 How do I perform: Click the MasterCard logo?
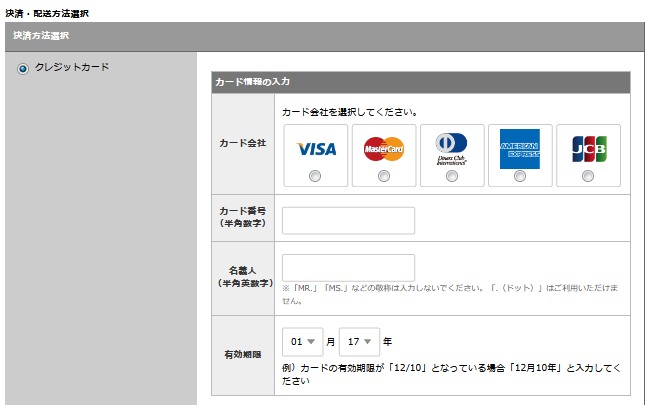pos(384,149)
